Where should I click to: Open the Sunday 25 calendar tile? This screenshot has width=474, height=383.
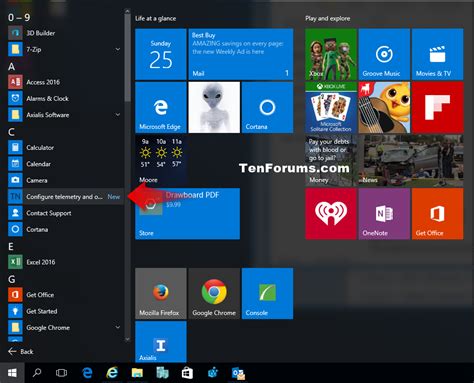(x=161, y=54)
